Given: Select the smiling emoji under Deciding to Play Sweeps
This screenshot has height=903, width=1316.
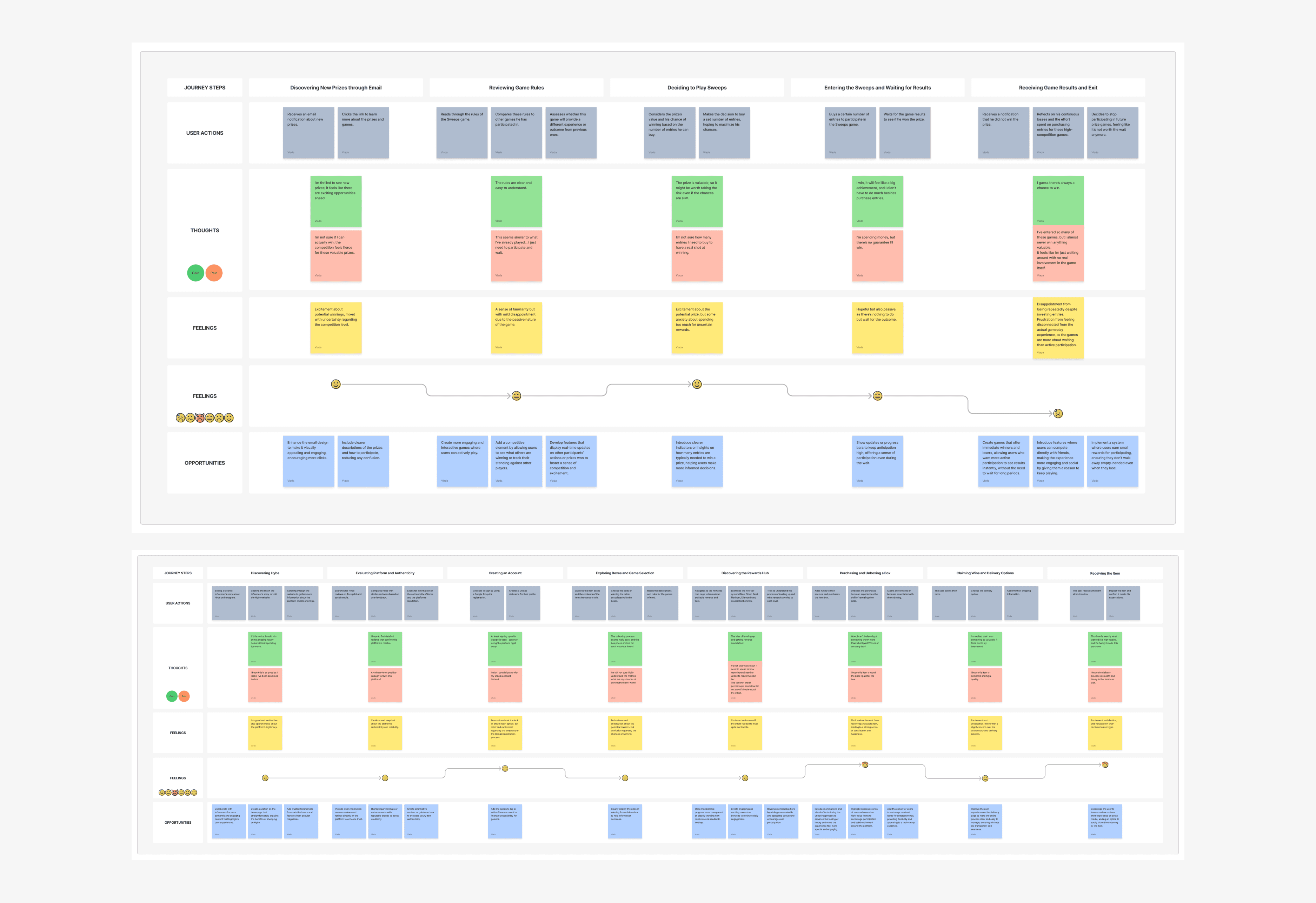Looking at the screenshot, I should click(697, 384).
